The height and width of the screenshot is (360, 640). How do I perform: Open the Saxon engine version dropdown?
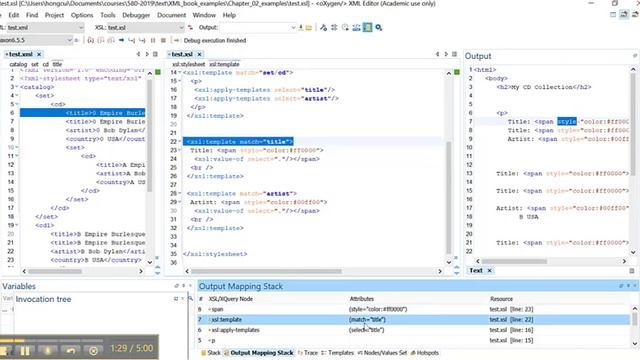[x=69, y=40]
